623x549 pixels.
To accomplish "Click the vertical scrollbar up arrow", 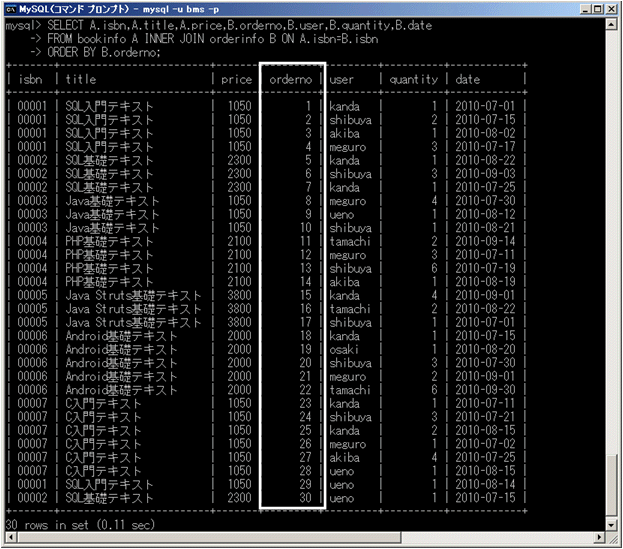I will coord(611,24).
